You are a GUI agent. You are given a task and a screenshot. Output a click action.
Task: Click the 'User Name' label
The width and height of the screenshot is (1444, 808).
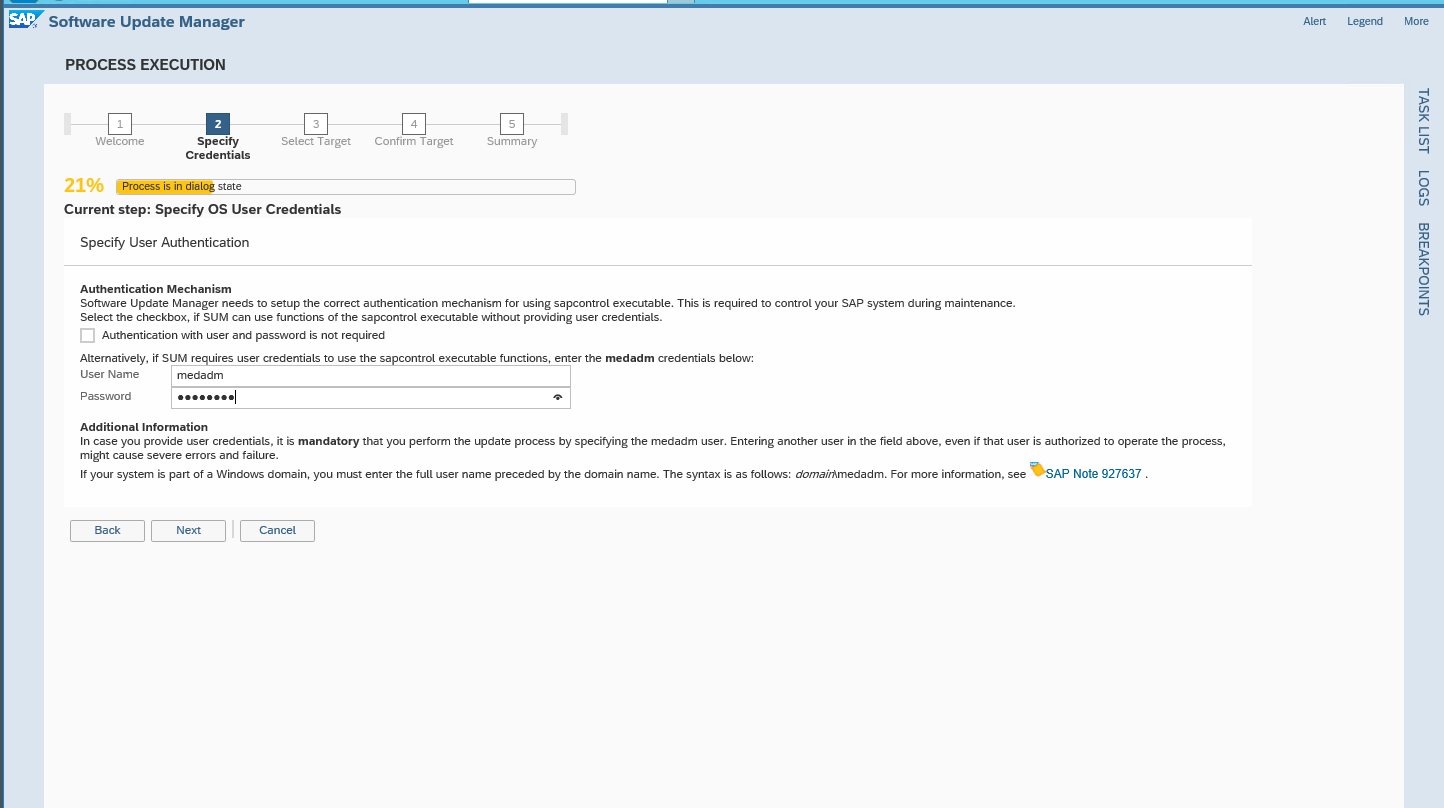tap(109, 374)
